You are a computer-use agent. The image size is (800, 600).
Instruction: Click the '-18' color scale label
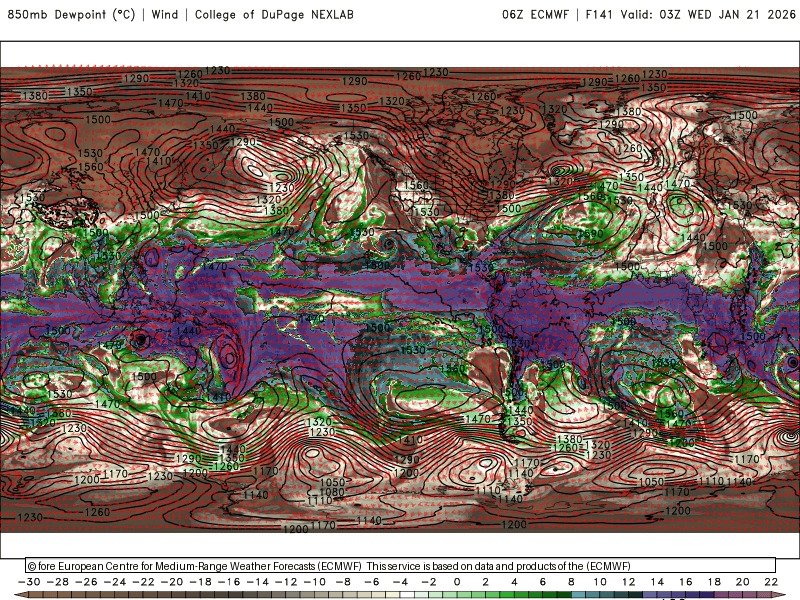click(x=201, y=582)
